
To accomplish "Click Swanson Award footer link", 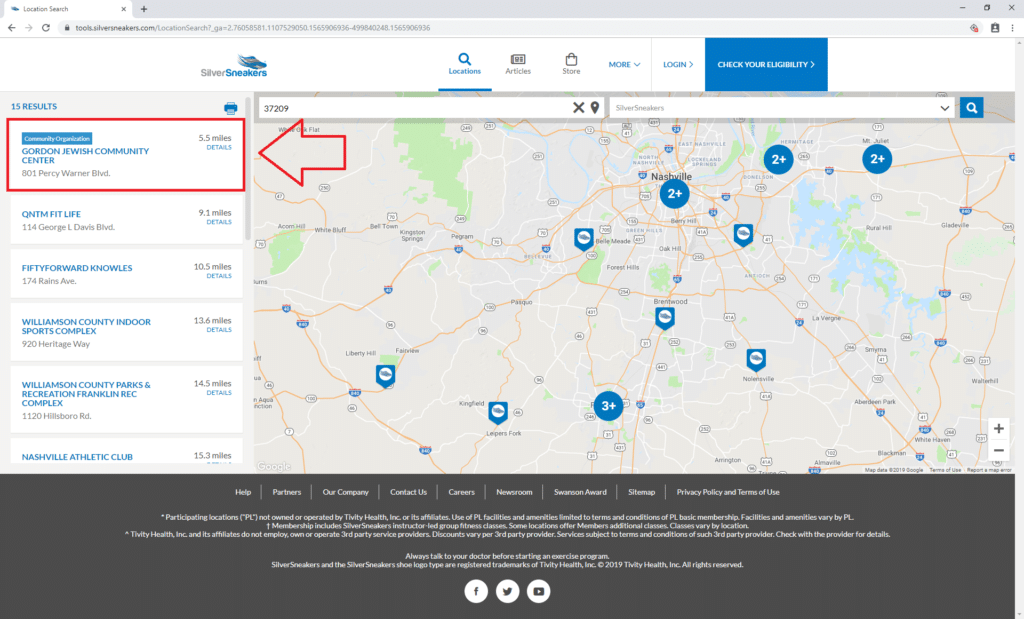I will [580, 492].
